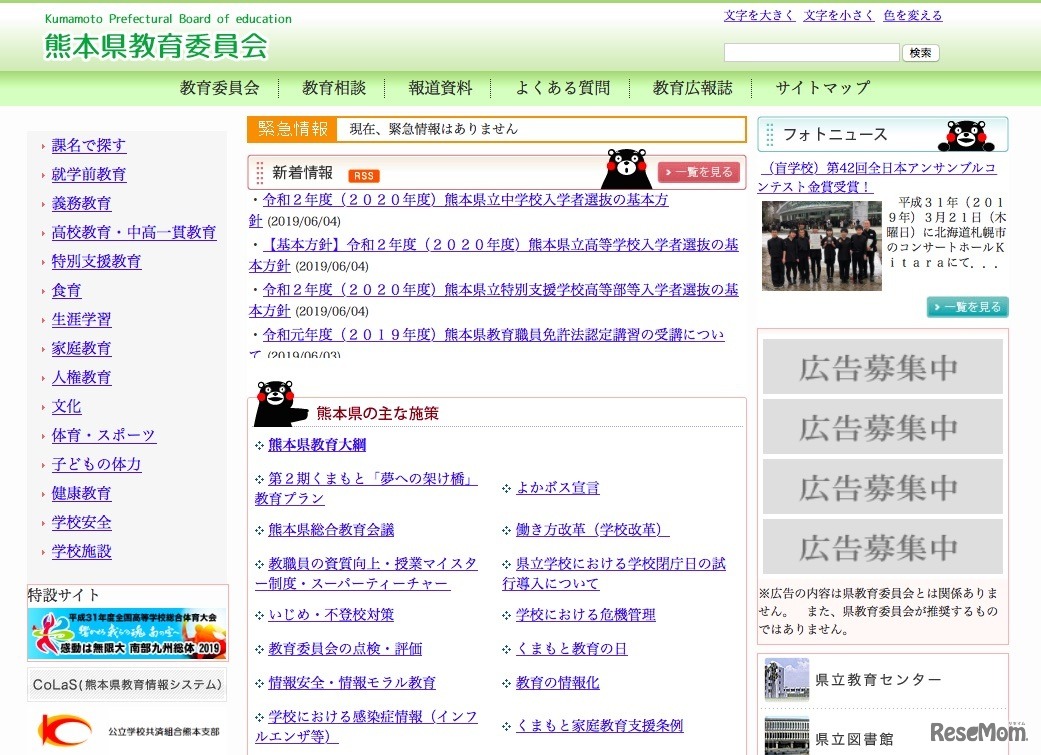Enlarge text via 文字を大きく link
This screenshot has height=755, width=1041.
(x=759, y=14)
